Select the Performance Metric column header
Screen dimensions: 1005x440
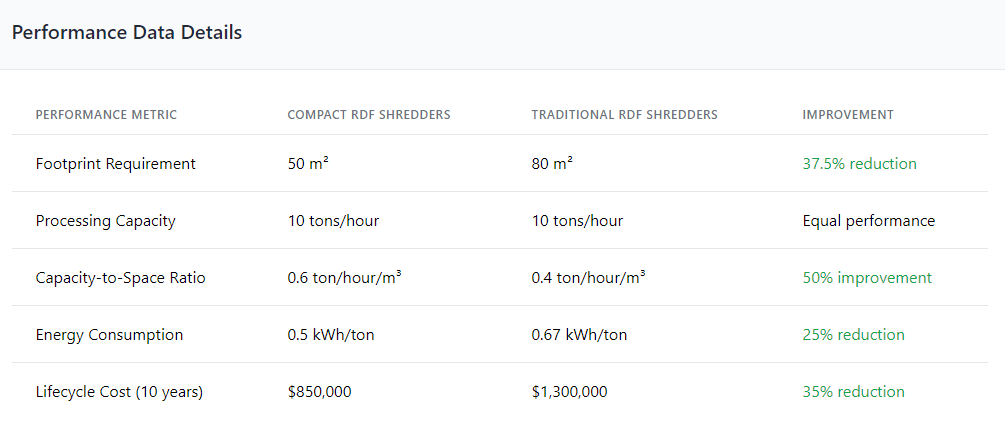point(106,115)
